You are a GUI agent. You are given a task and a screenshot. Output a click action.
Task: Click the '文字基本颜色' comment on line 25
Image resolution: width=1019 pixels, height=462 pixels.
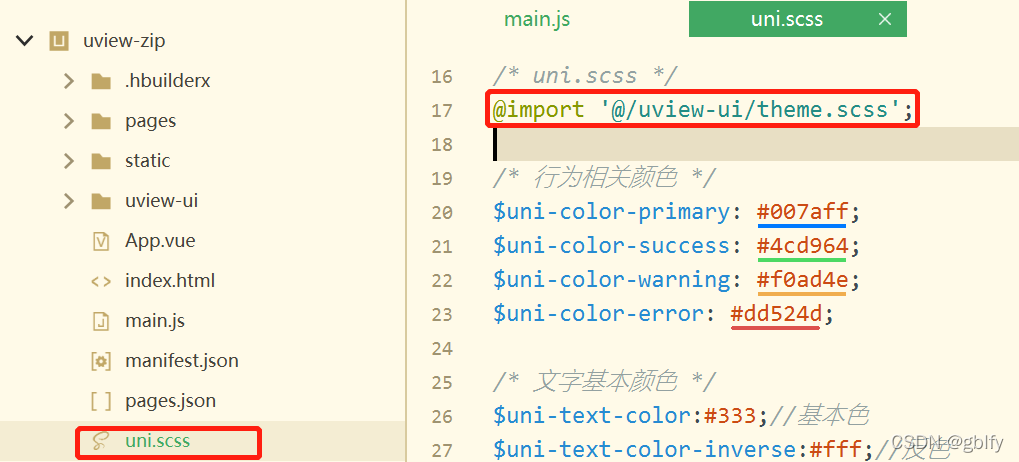605,381
